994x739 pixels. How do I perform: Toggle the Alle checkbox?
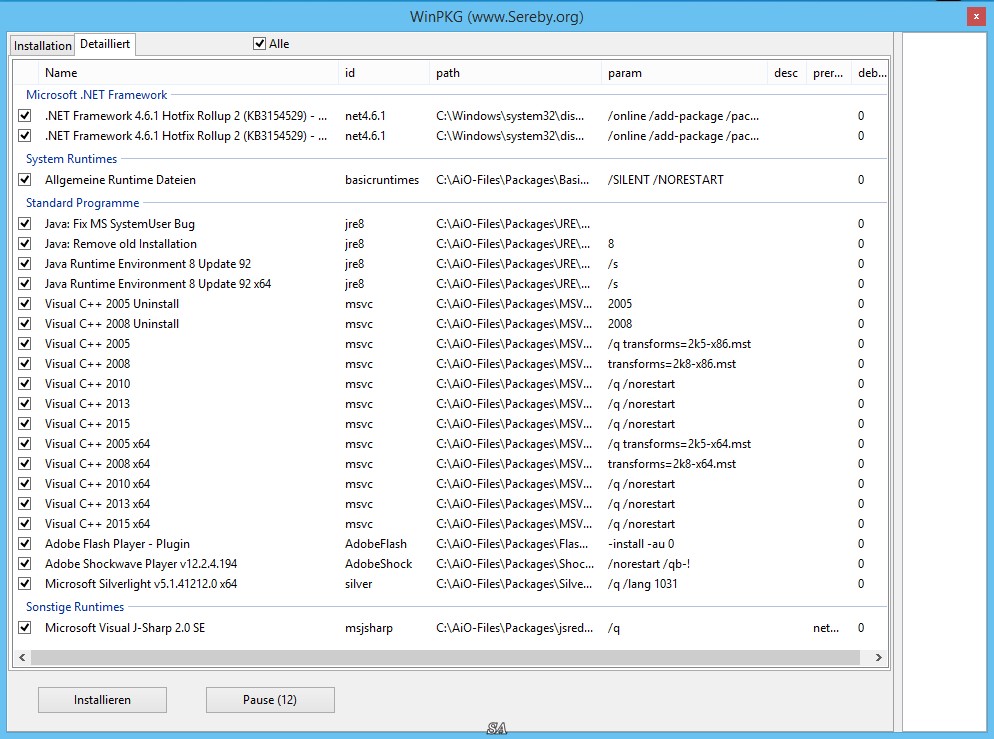[259, 44]
